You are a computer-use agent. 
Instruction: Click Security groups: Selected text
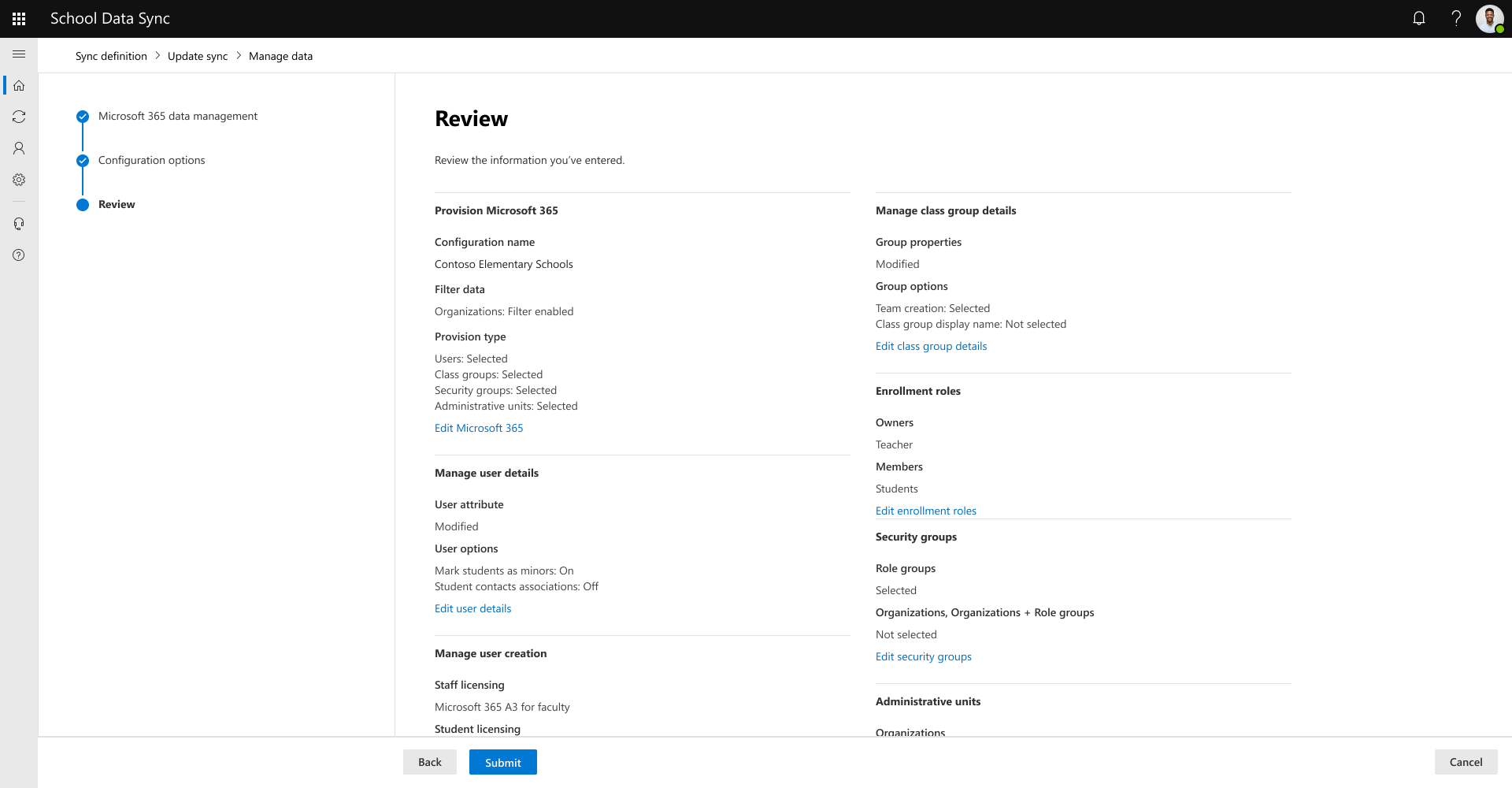495,390
